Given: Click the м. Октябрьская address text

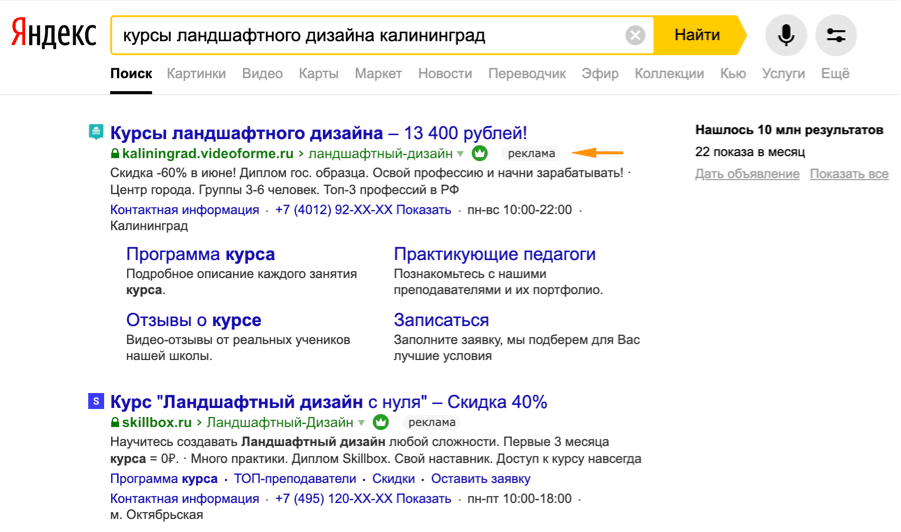Looking at the screenshot, I should pyautogui.click(x=156, y=515).
